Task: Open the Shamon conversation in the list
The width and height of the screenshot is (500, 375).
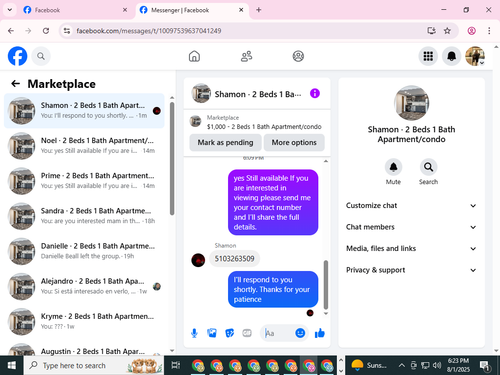Action: [84, 111]
